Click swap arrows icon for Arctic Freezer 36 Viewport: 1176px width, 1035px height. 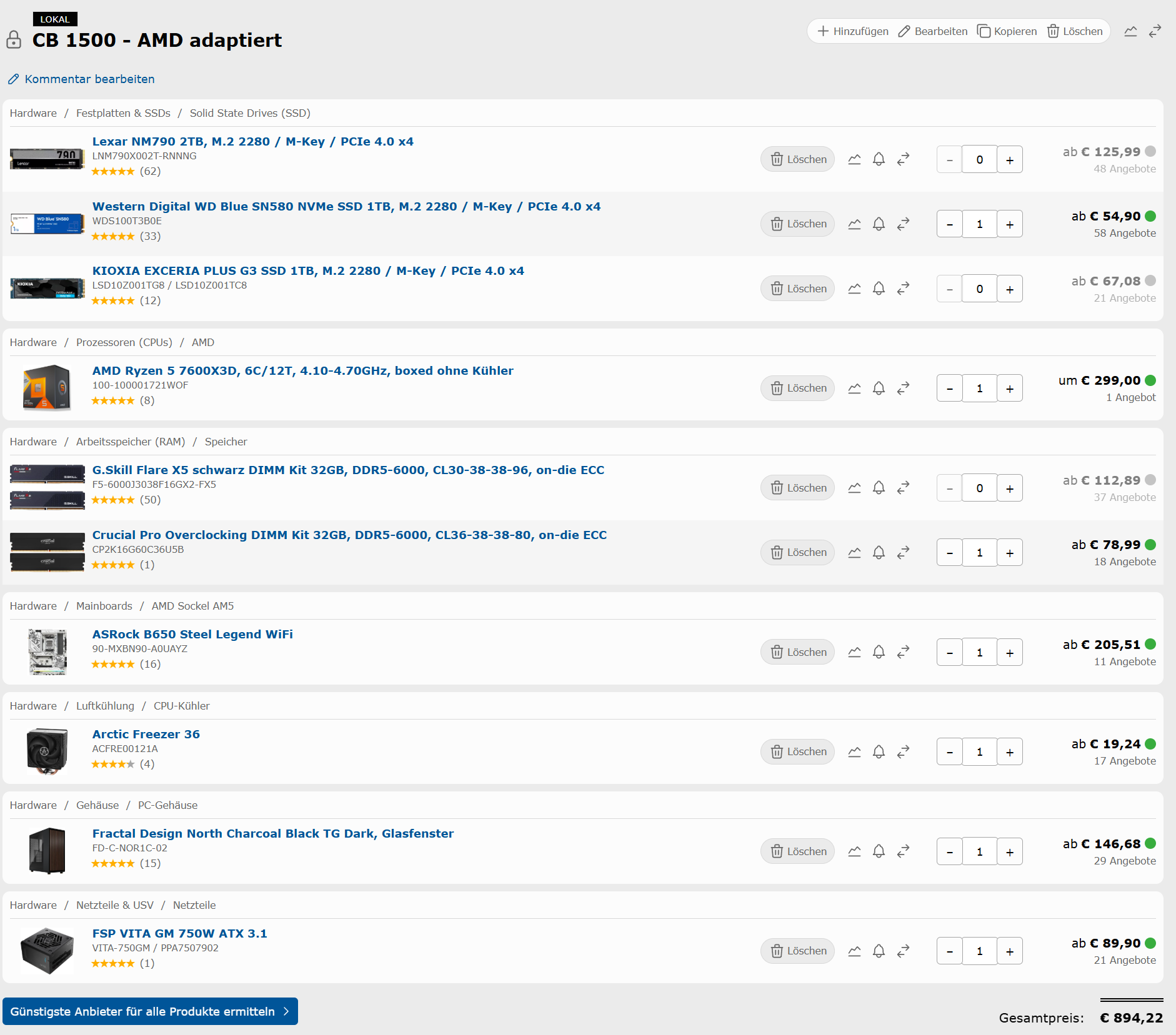(903, 751)
